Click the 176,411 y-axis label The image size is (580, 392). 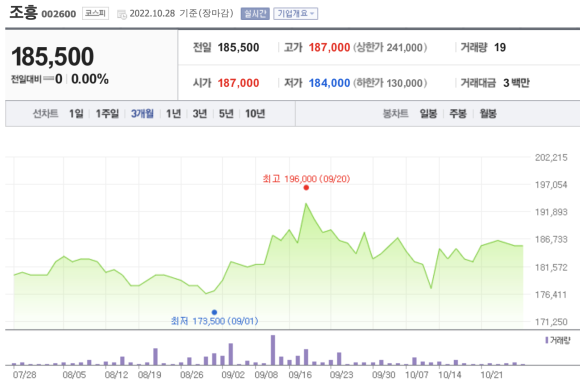(x=551, y=295)
